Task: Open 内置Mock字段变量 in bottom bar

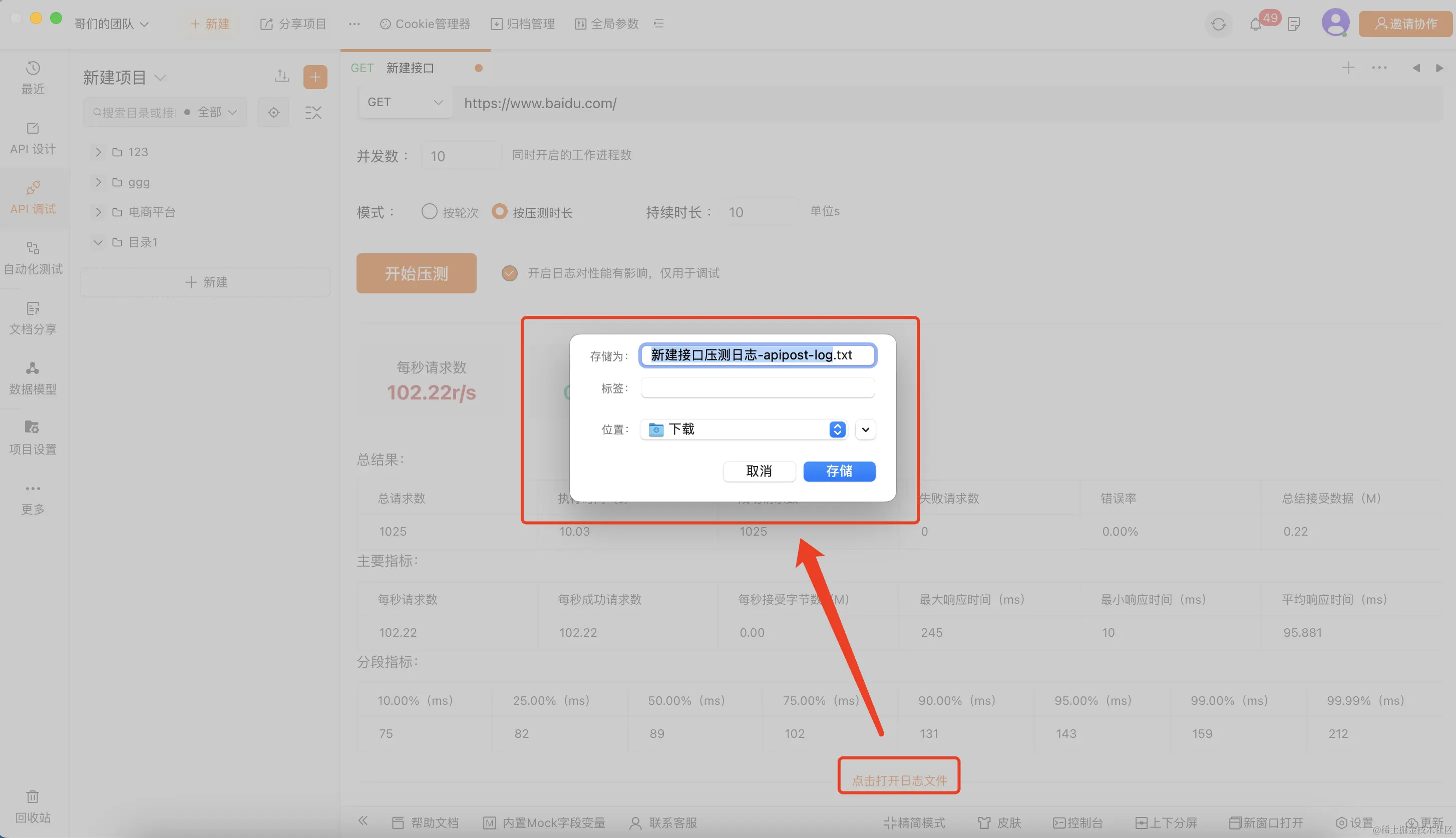Action: coord(544,822)
